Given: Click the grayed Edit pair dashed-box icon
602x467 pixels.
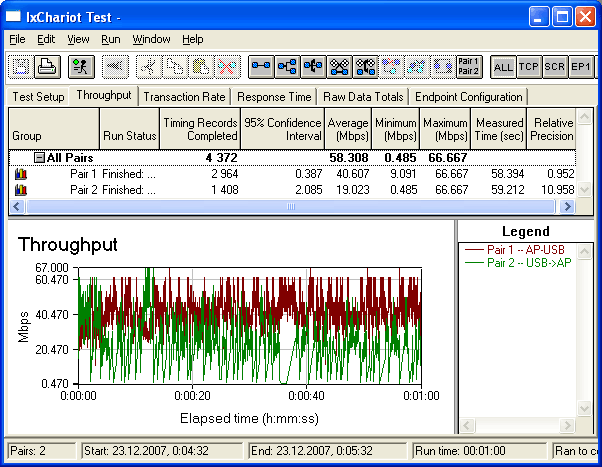Looking at the screenshot, I should pyautogui.click(x=443, y=67).
